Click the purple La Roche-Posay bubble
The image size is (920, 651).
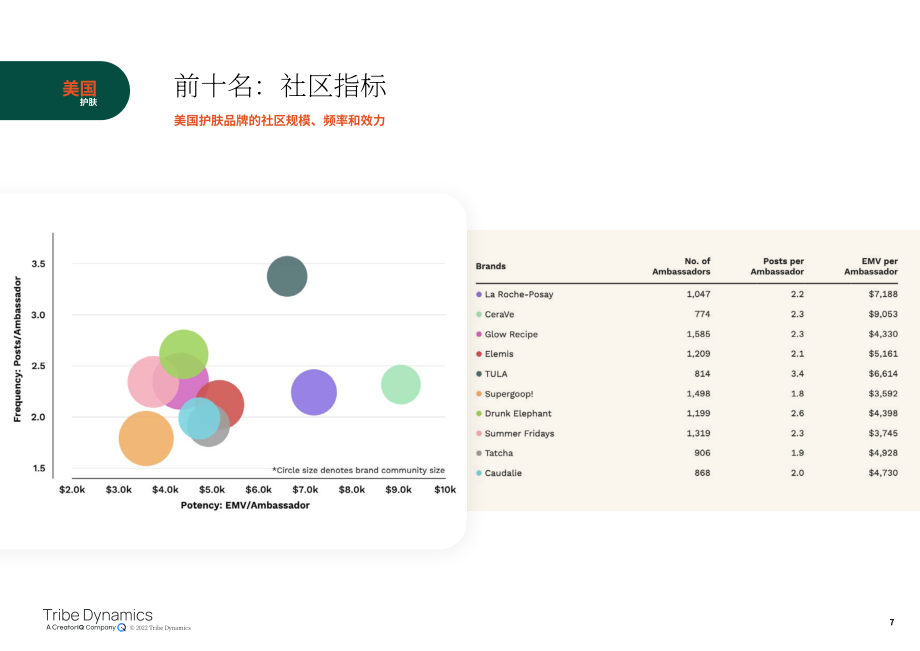(314, 392)
